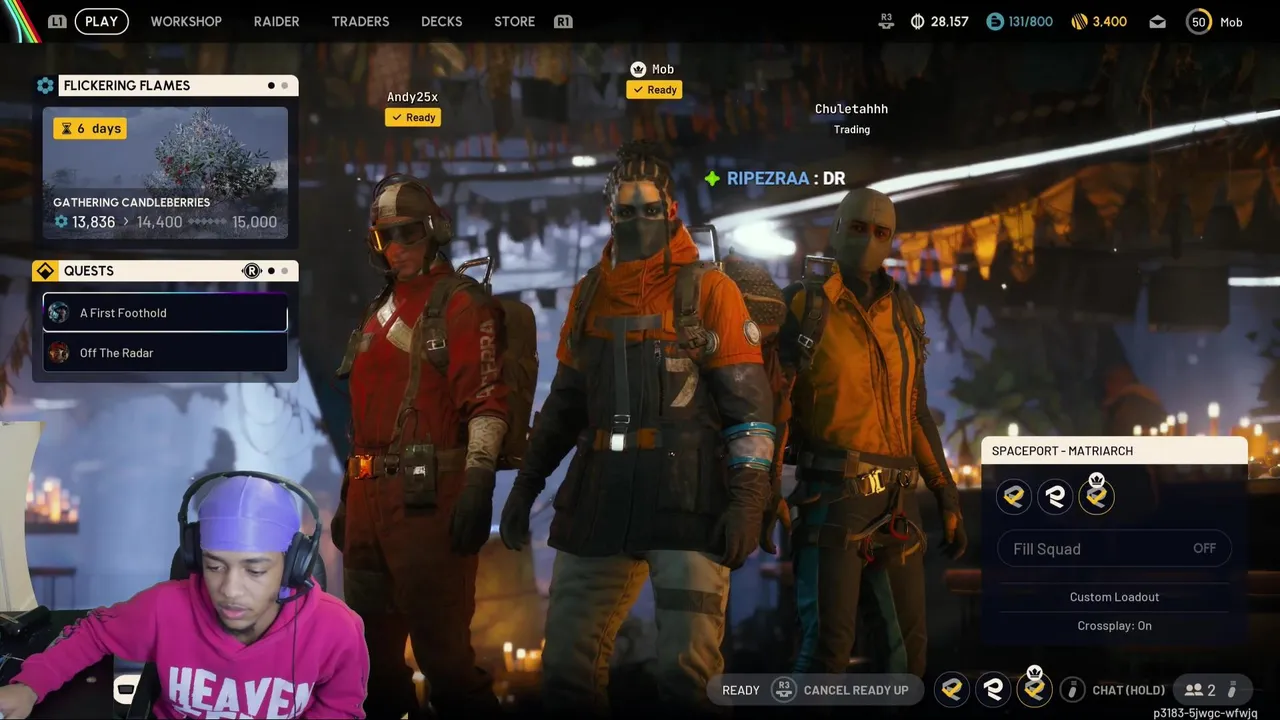Open the FLICKERING FLAMES event header
This screenshot has height=720, width=1280.
click(x=178, y=86)
